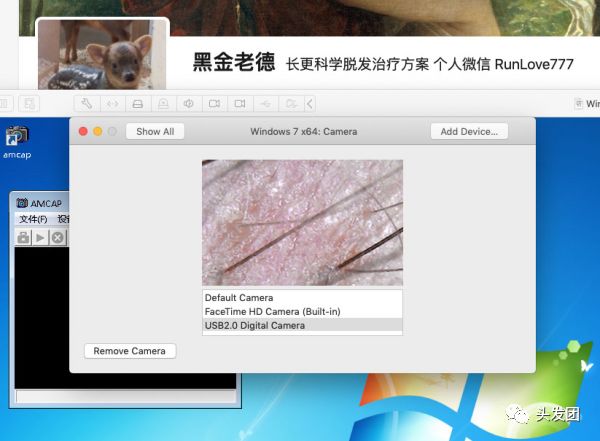Screen dimensions: 600x441
Task: Select Default Camera in the list
Action: click(x=302, y=297)
